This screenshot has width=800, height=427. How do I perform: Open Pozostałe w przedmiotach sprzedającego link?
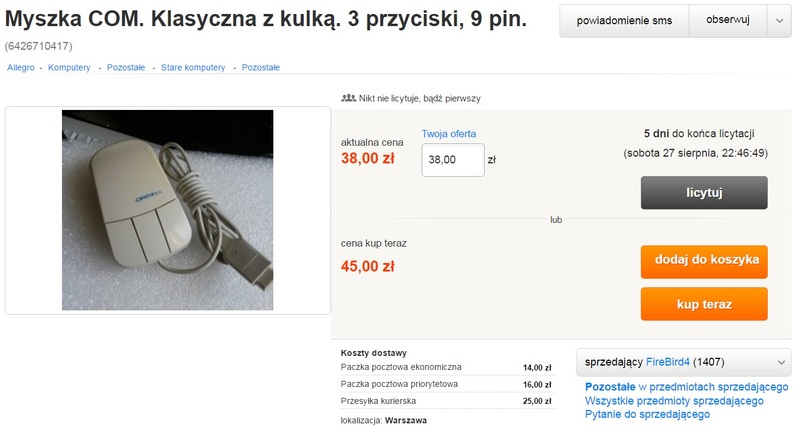pos(687,387)
